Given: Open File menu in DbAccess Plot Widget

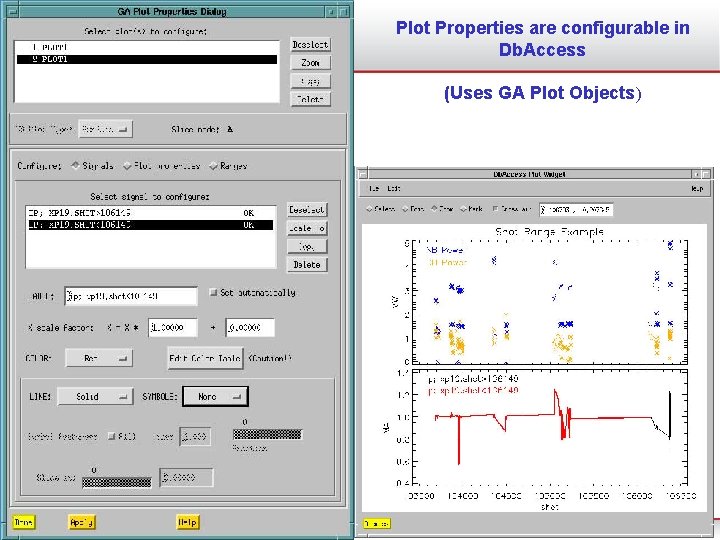Looking at the screenshot, I should (x=374, y=189).
